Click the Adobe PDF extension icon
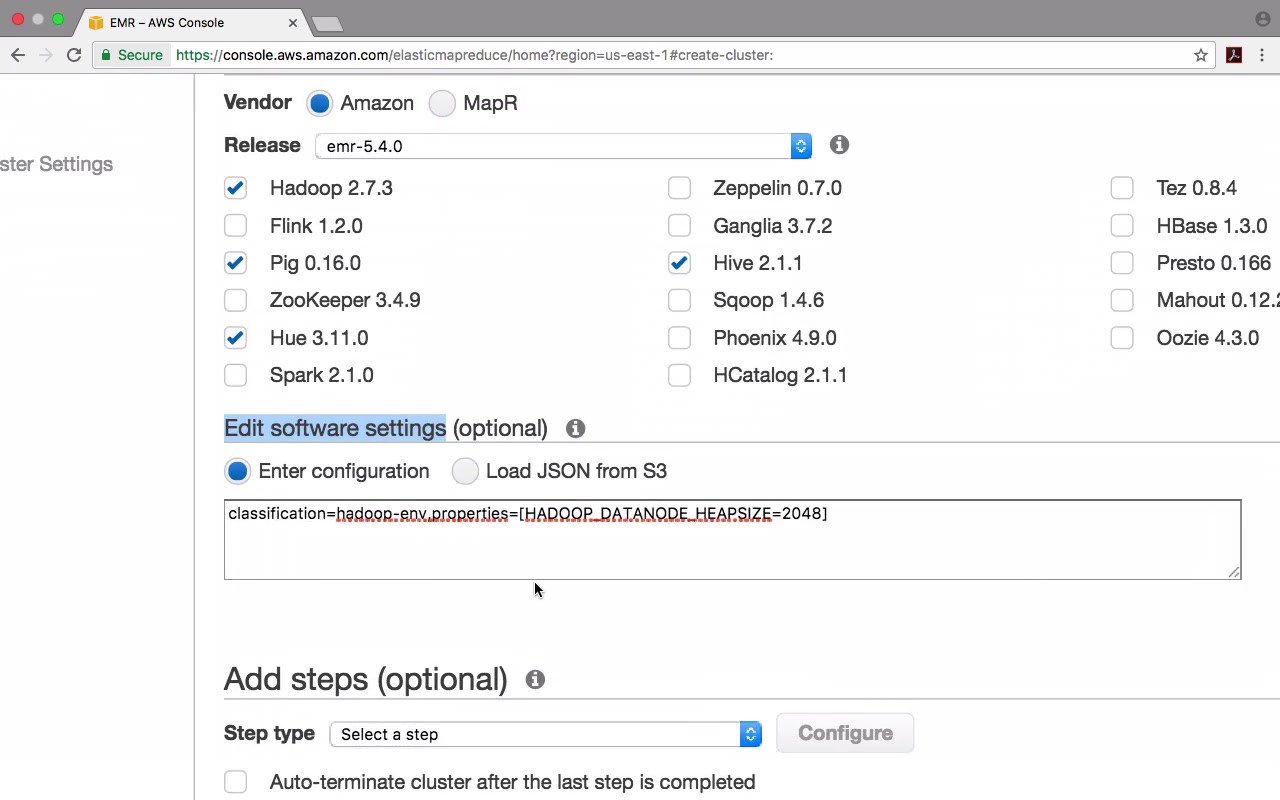Viewport: 1280px width, 800px height. (1234, 55)
